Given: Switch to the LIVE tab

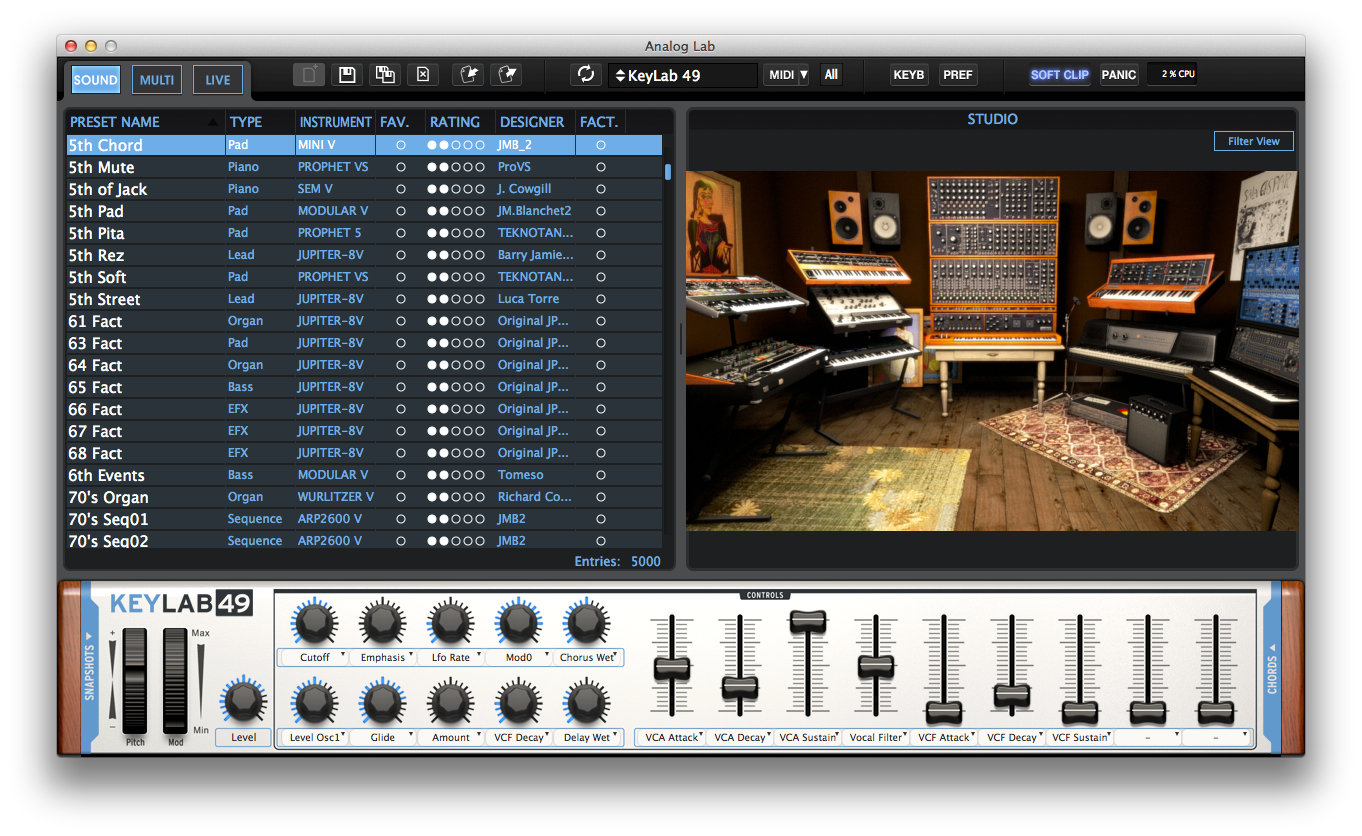Looking at the screenshot, I should tap(218, 80).
